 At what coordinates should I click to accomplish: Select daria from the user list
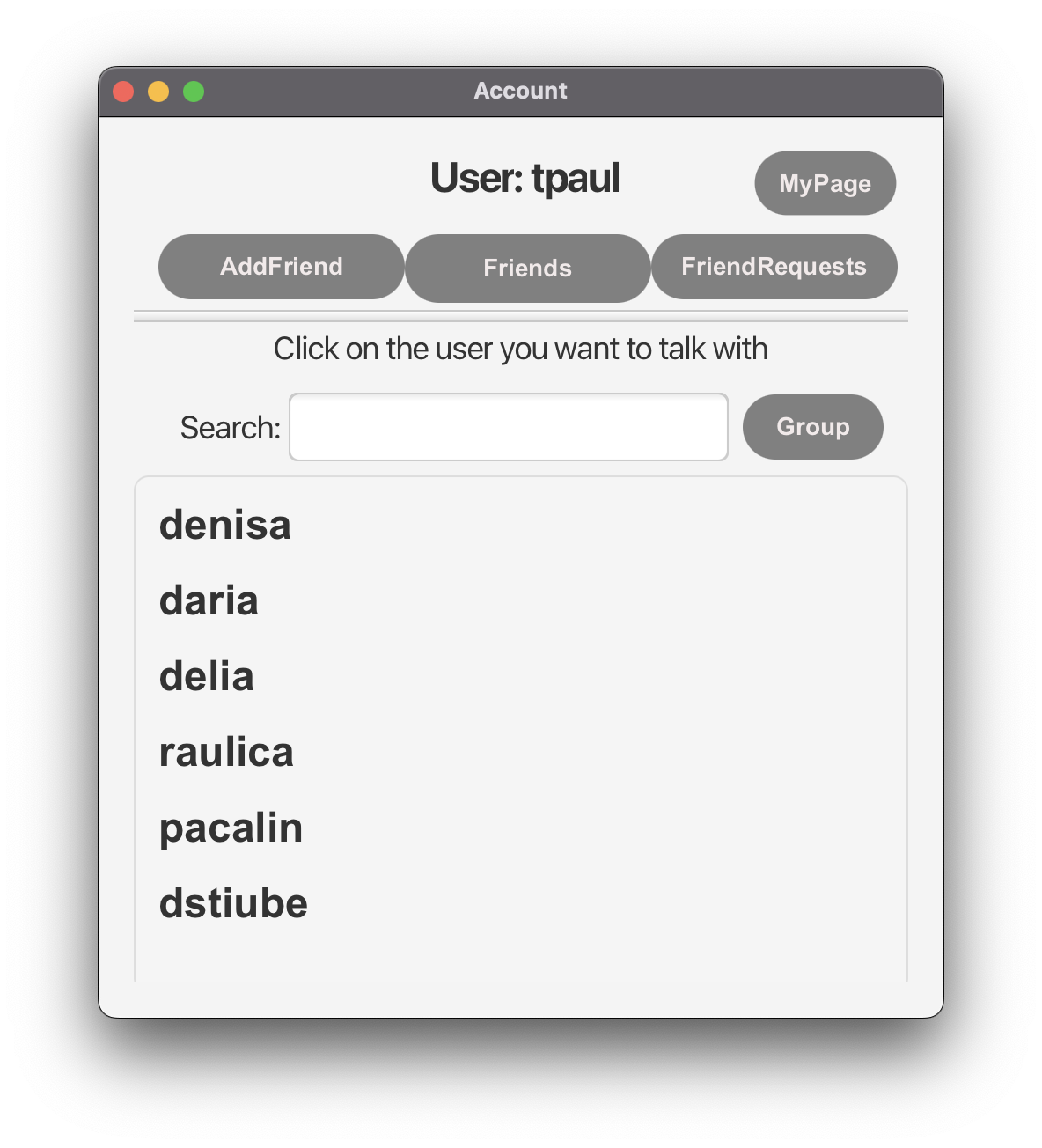[209, 600]
